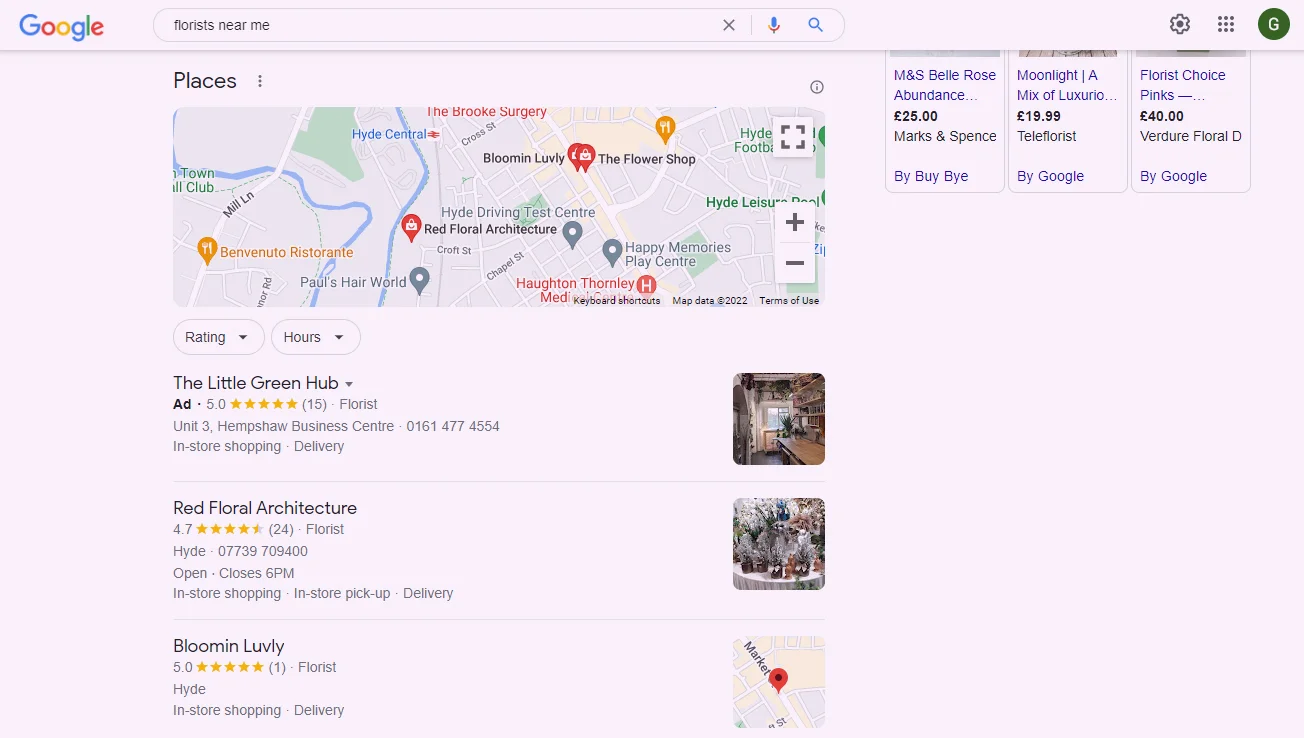Expand the map to fullscreen

click(x=793, y=137)
